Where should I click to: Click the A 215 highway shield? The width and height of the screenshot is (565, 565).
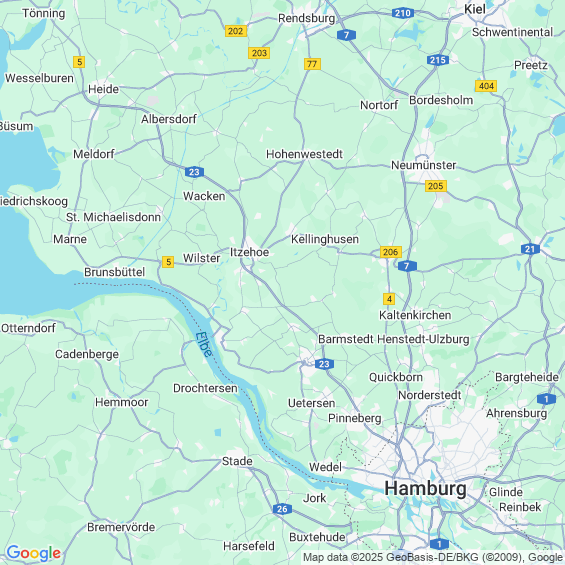click(x=438, y=60)
